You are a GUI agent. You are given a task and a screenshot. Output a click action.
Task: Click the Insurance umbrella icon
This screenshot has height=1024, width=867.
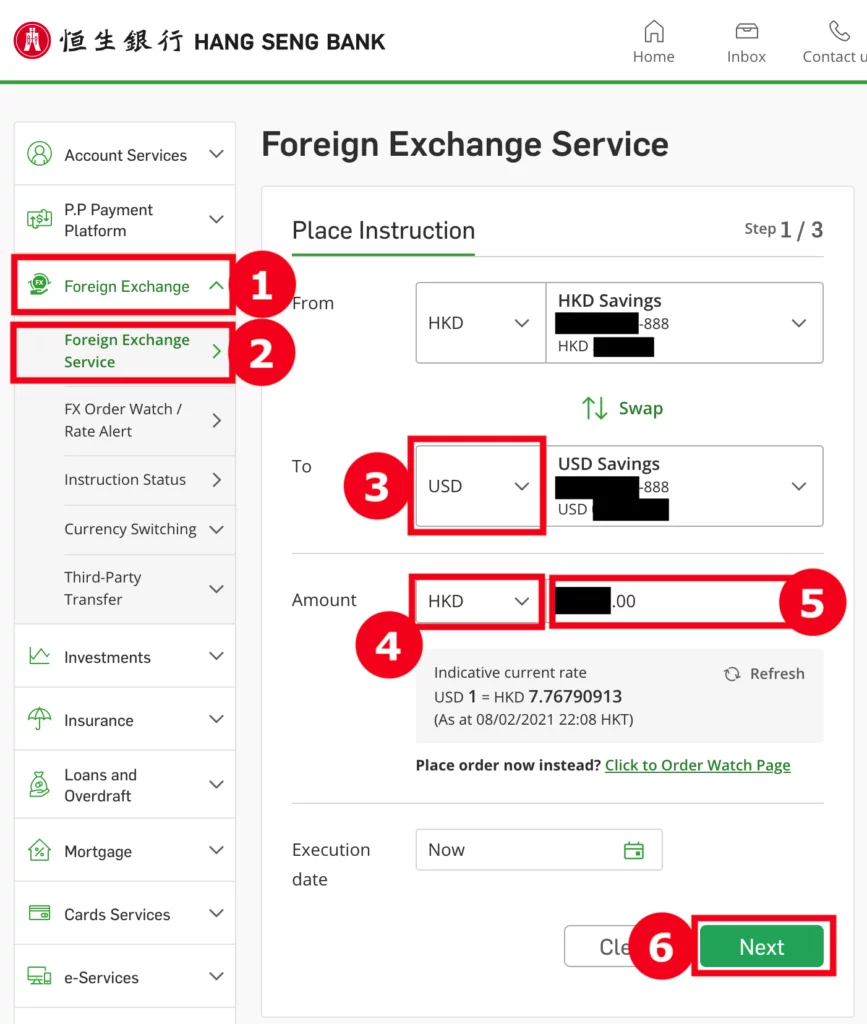coord(39,718)
